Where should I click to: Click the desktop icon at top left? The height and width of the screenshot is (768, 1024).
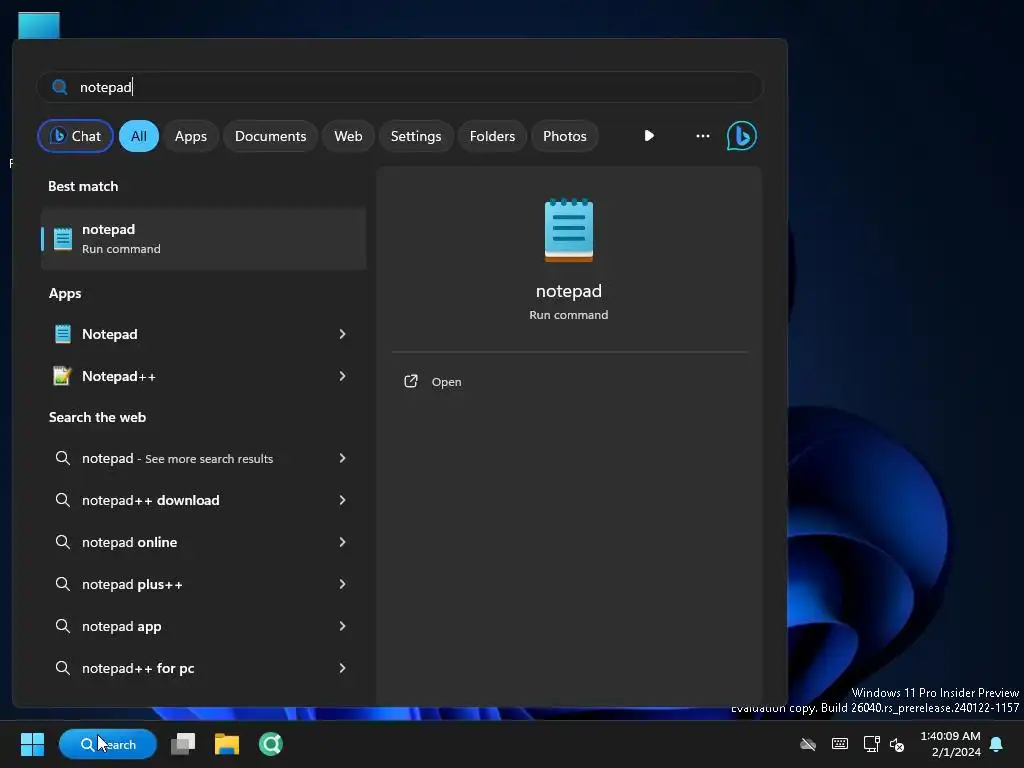pyautogui.click(x=39, y=25)
